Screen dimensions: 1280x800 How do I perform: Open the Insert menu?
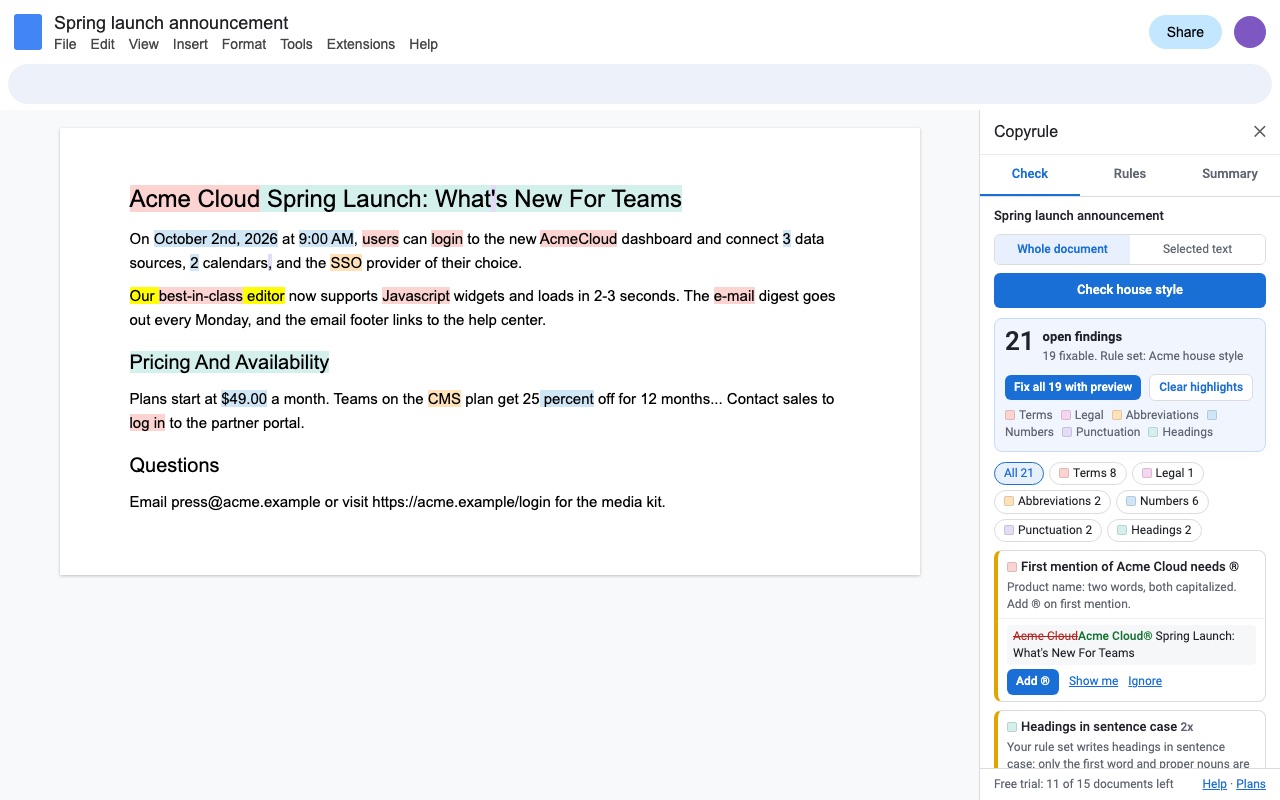click(x=190, y=44)
